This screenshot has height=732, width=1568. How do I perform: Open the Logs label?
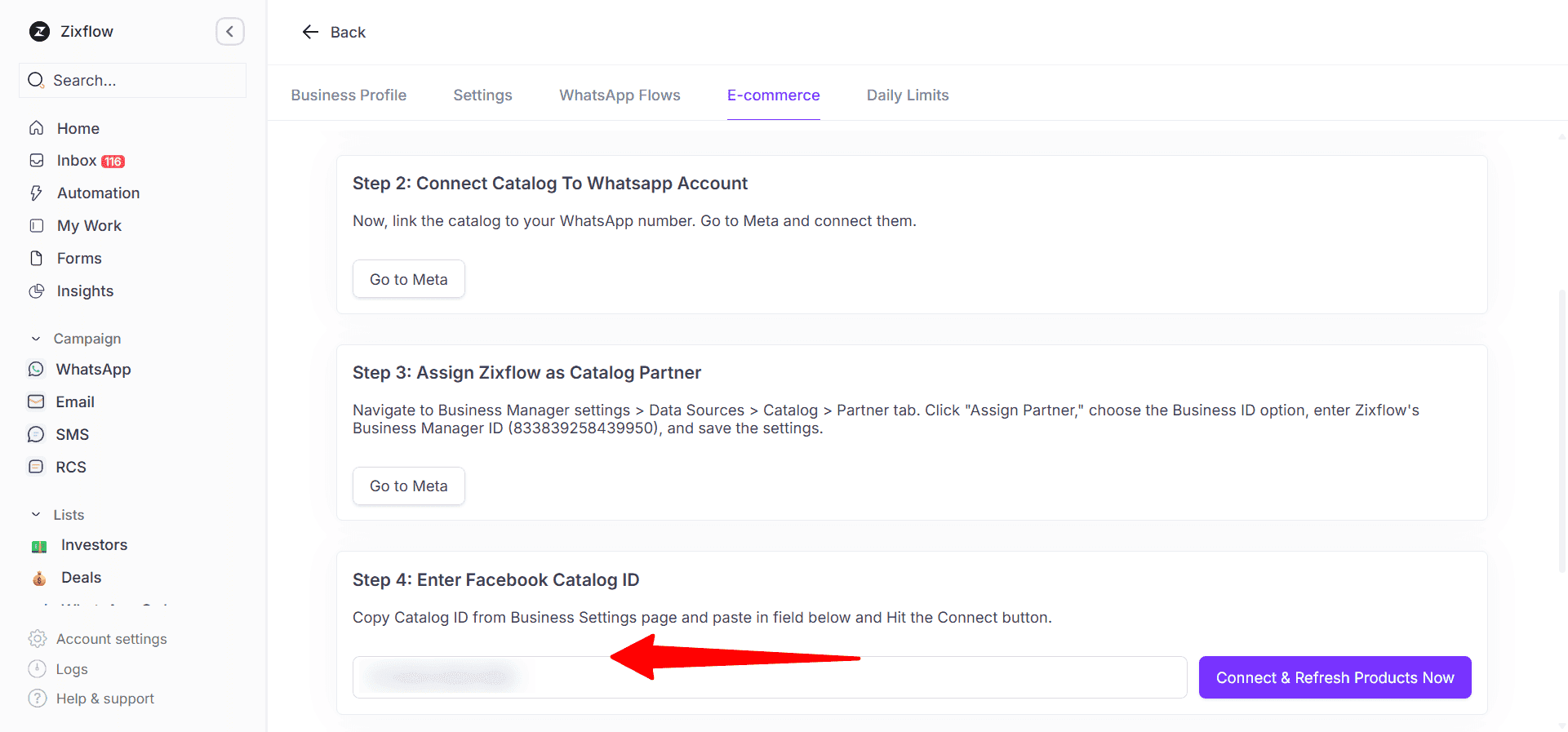[72, 669]
